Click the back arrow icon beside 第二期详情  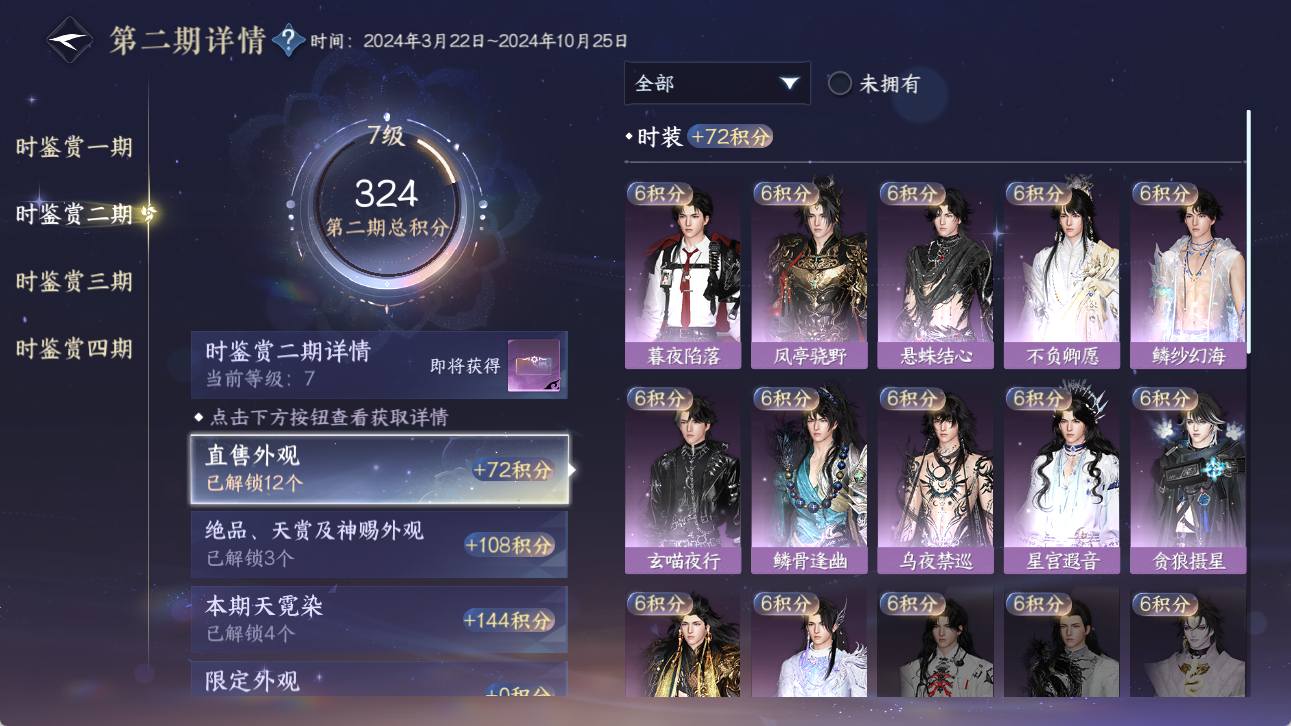pyautogui.click(x=70, y=41)
